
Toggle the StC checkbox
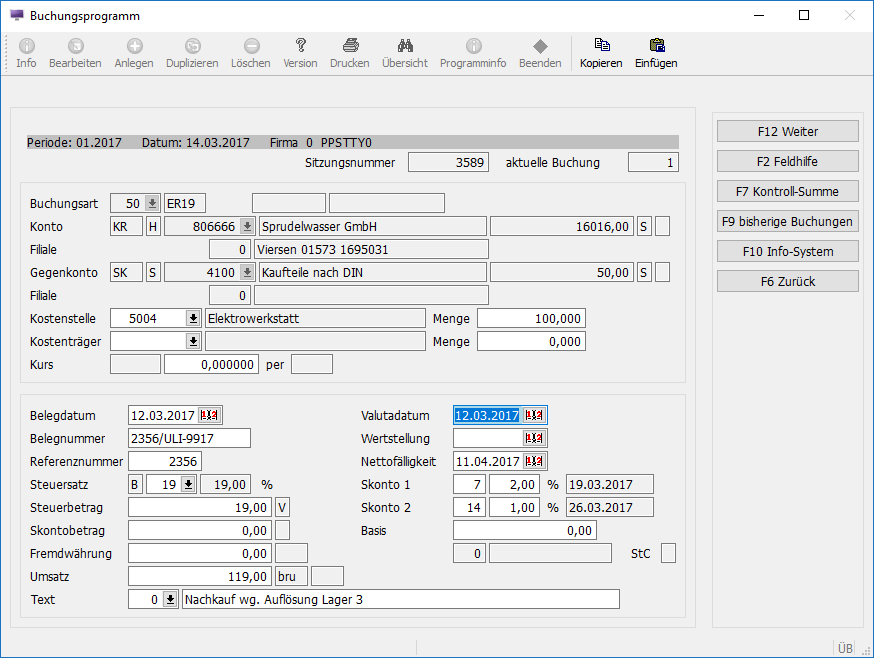point(668,553)
